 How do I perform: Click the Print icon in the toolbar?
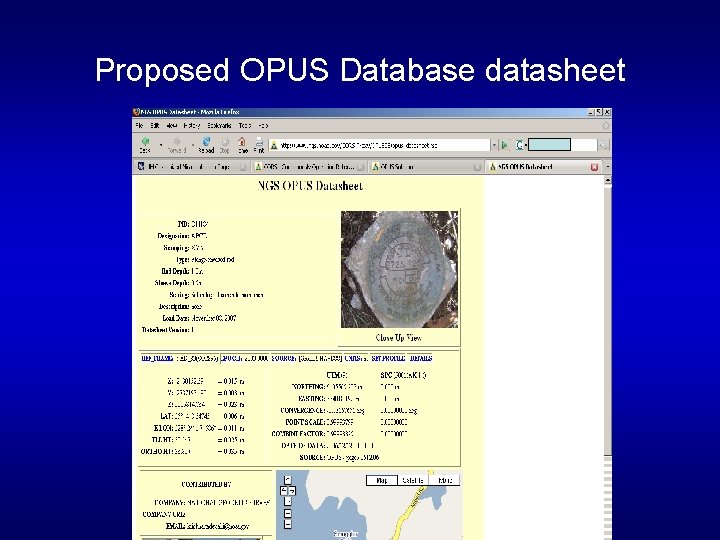[259, 141]
